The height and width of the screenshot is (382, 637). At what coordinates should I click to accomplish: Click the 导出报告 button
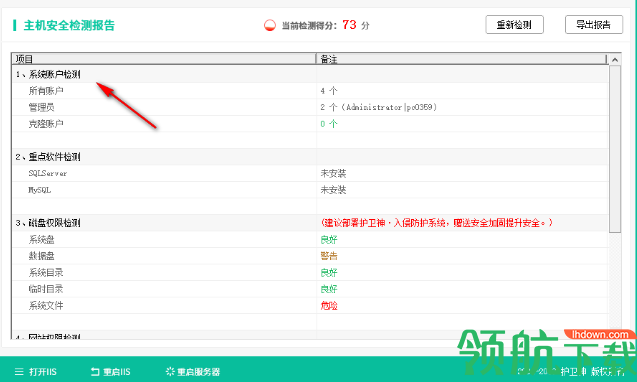[x=594, y=25]
